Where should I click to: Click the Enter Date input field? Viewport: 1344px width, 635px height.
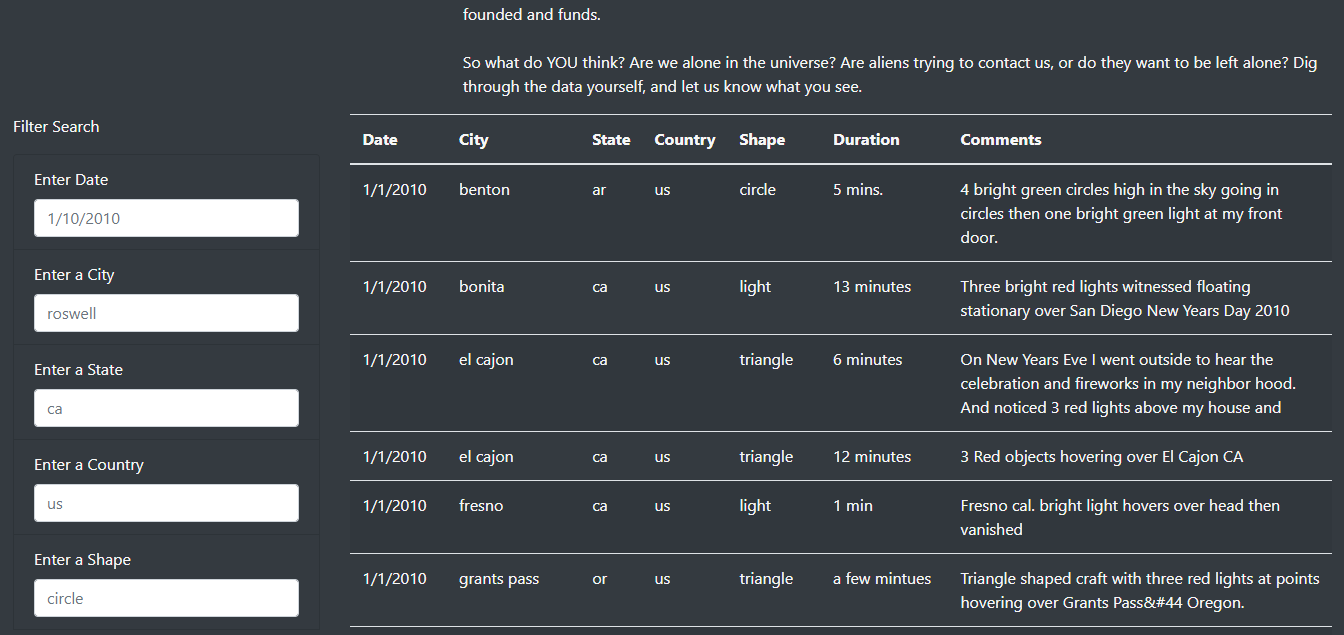click(166, 218)
